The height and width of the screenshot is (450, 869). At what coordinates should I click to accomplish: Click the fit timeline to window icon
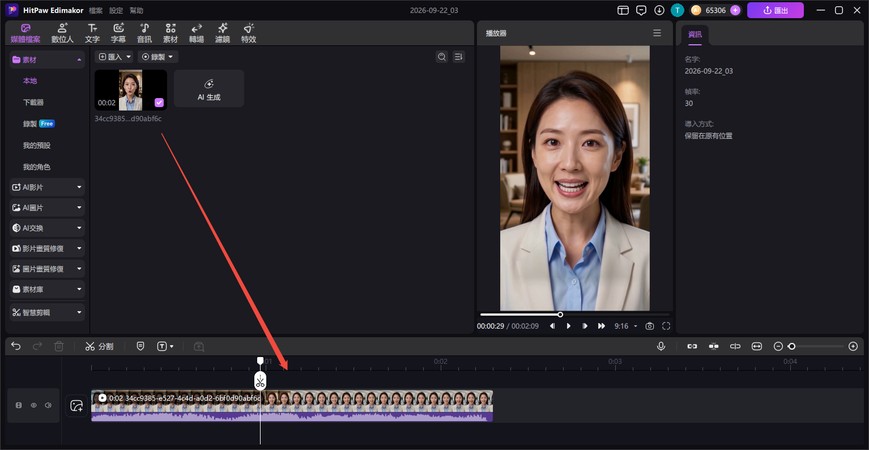pos(756,346)
